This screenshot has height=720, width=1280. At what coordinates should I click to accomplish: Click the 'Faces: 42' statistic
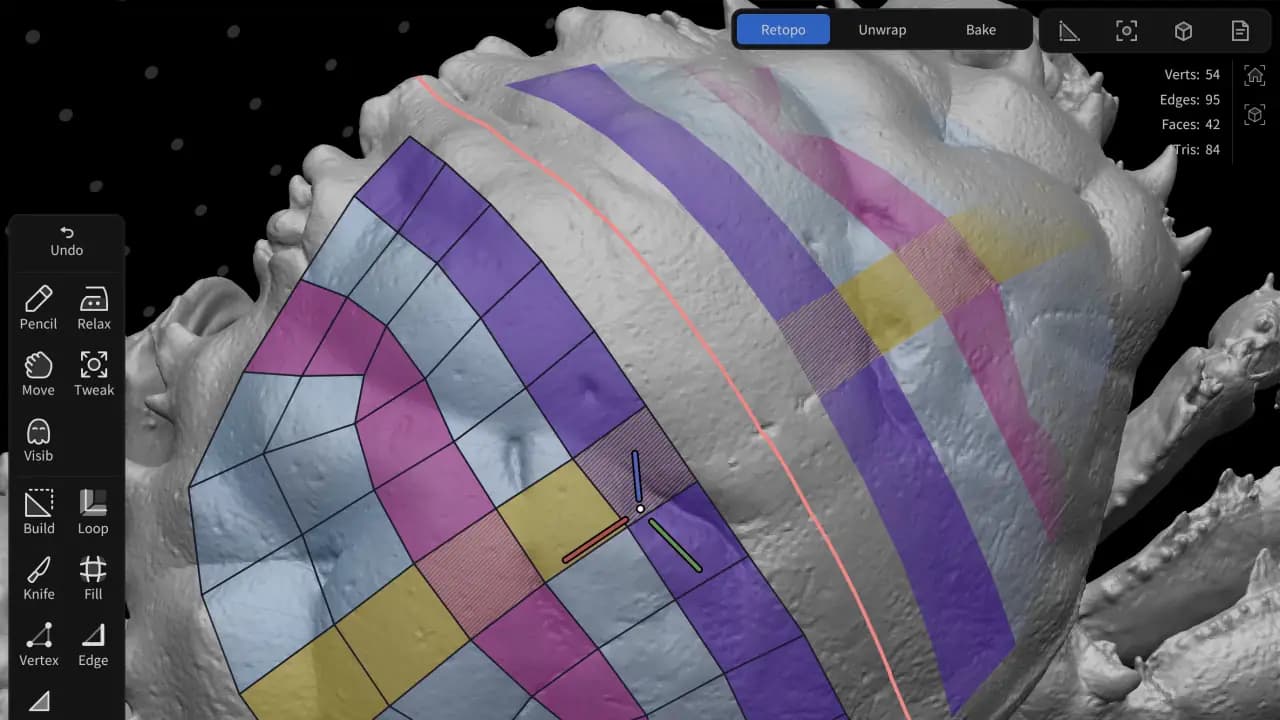point(1191,125)
